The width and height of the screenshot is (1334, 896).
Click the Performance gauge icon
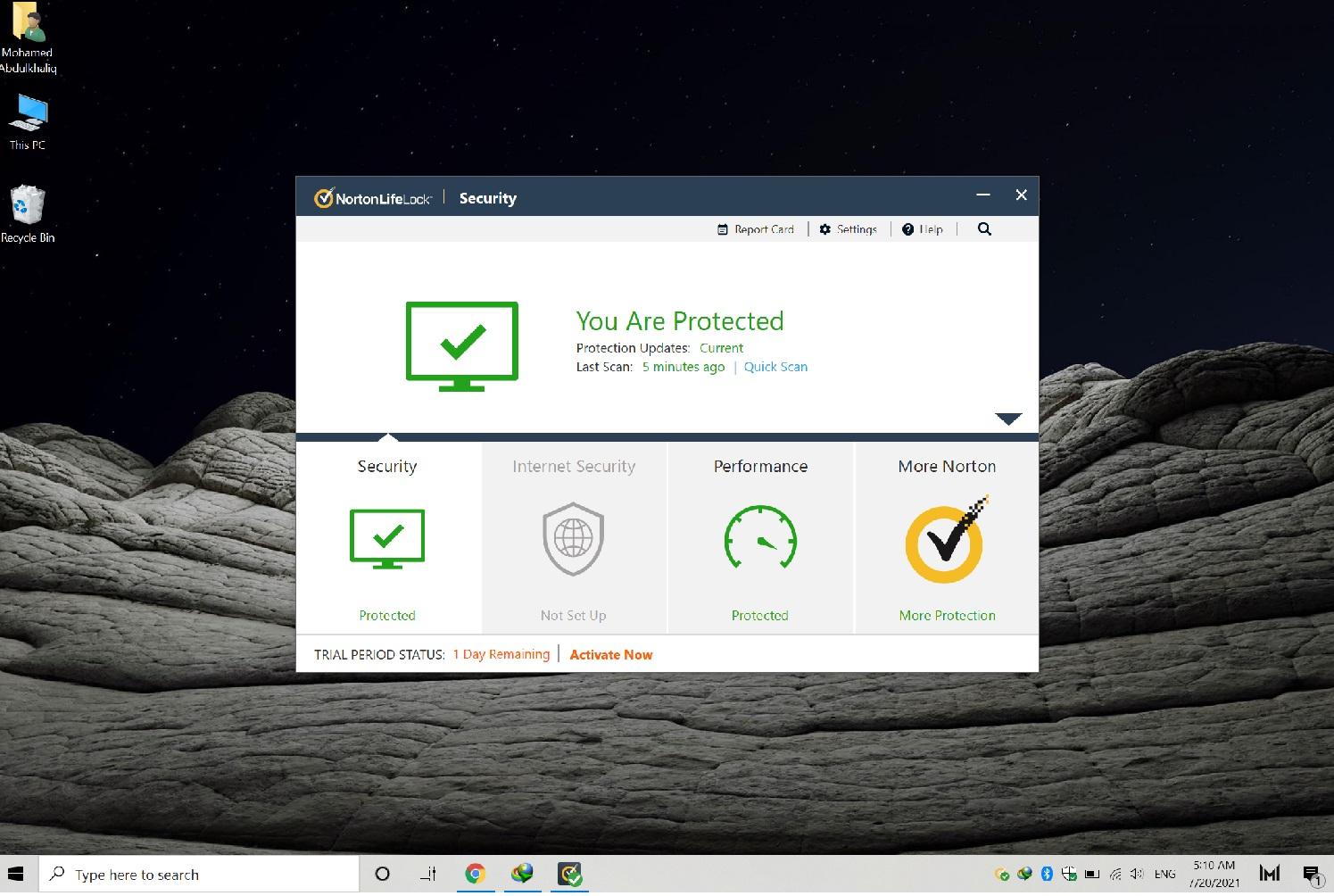tap(760, 537)
